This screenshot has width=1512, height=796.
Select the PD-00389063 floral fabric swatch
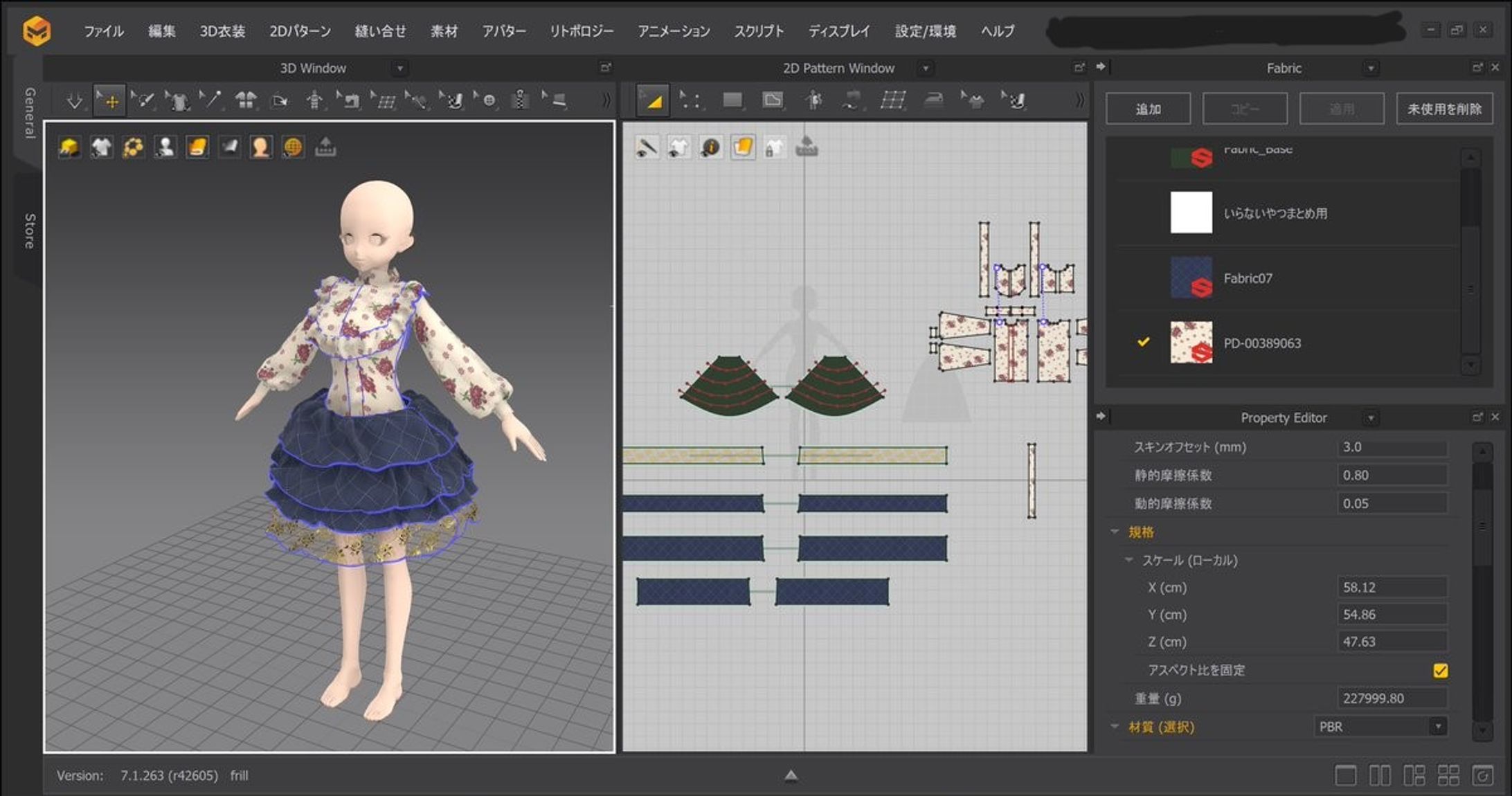[x=1191, y=343]
